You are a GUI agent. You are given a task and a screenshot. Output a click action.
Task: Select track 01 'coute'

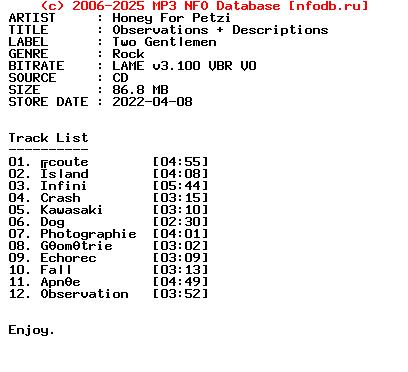(64, 162)
